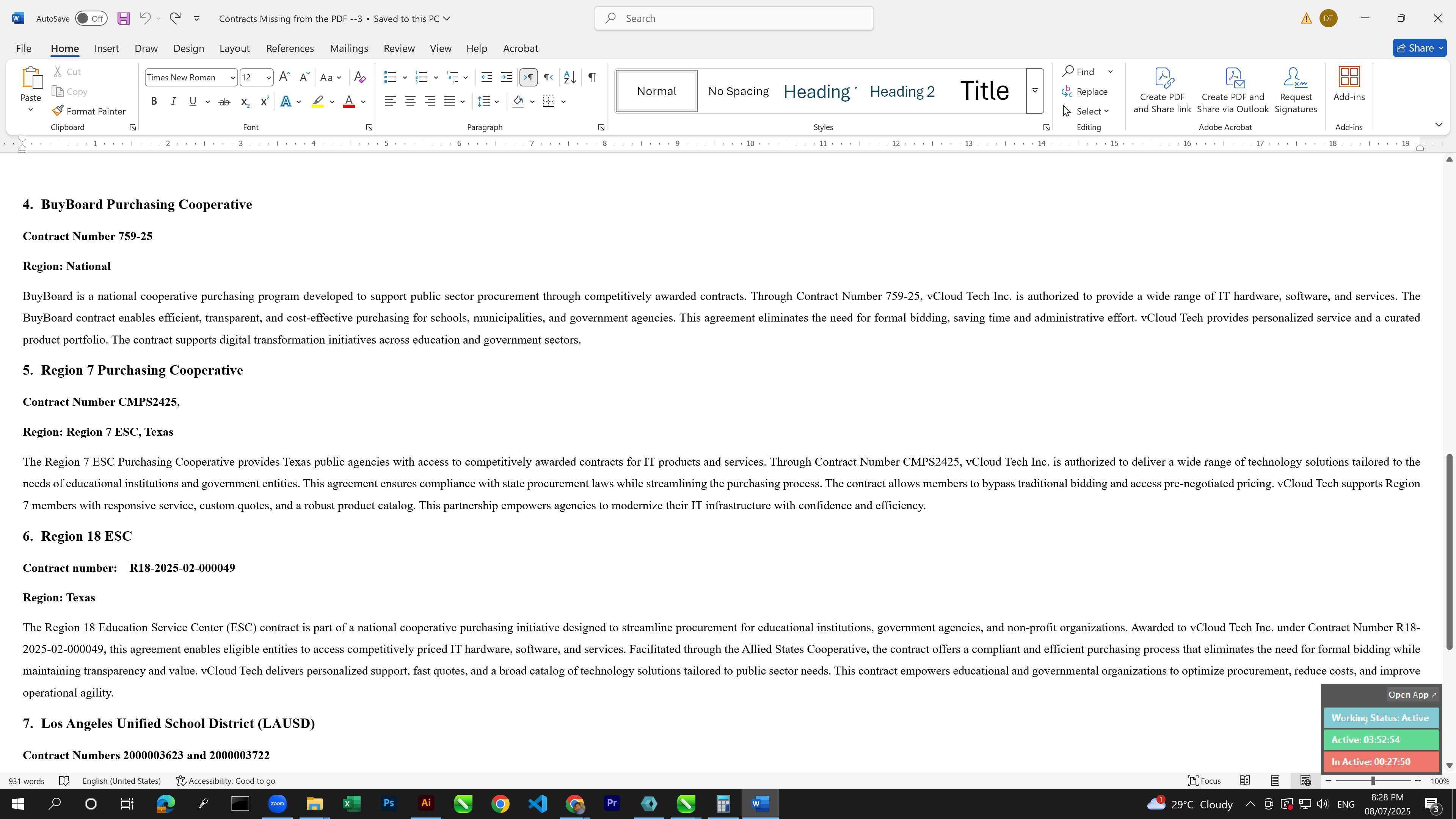Toggle Strikethrough formatting
Image resolution: width=1456 pixels, height=819 pixels.
click(x=224, y=102)
